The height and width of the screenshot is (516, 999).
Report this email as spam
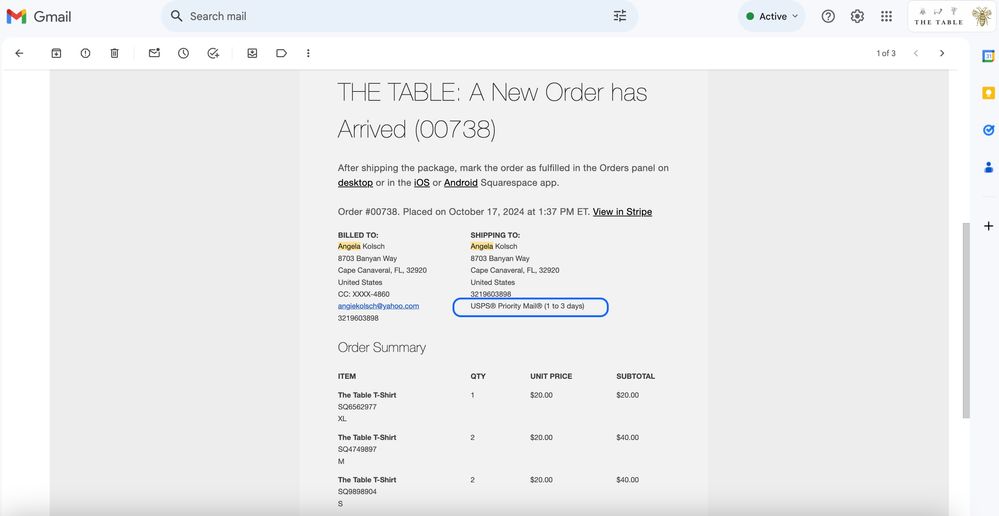85,53
